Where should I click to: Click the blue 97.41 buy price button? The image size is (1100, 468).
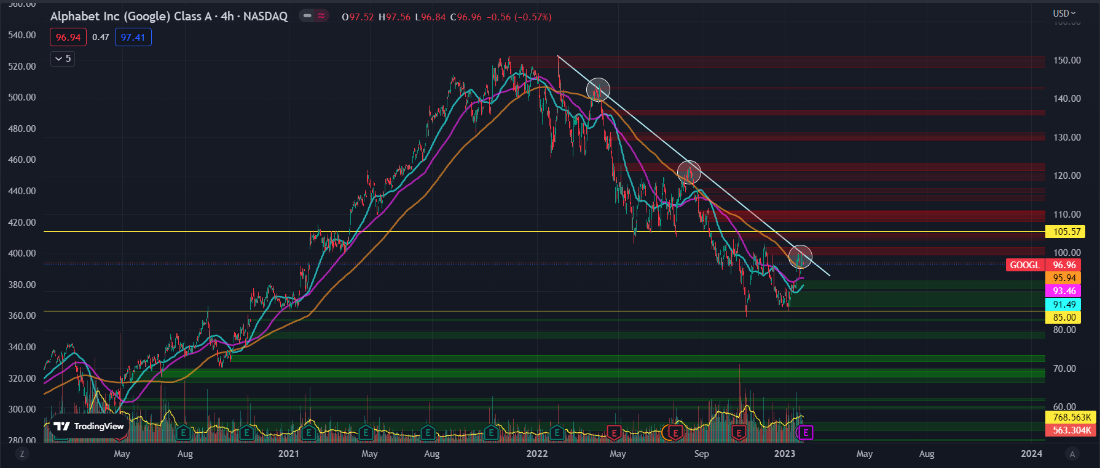click(x=132, y=37)
